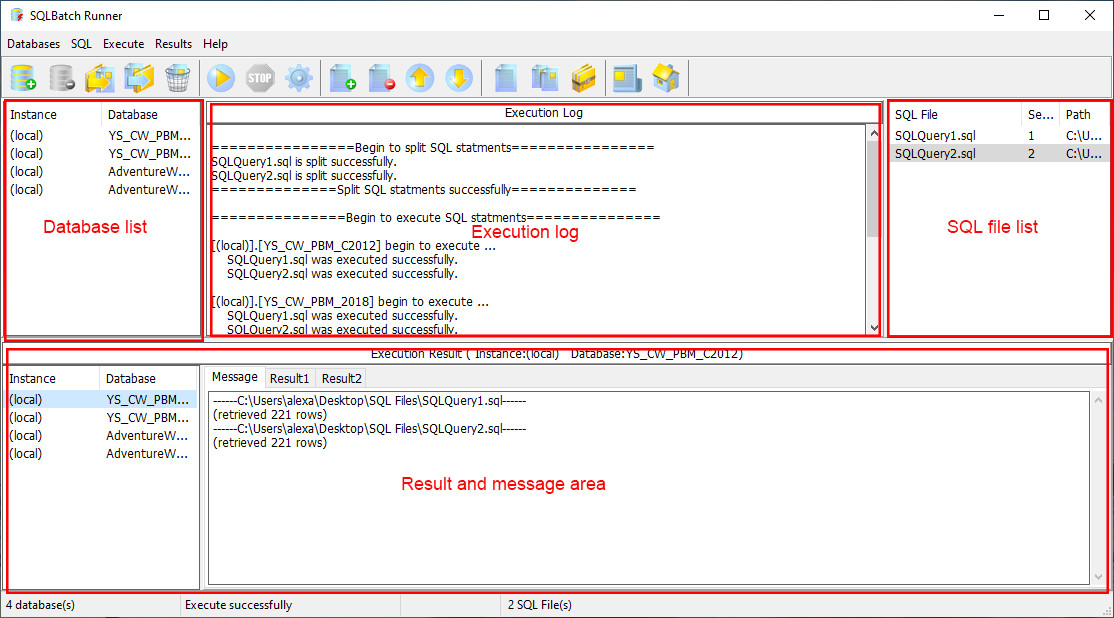Click the Remove SQL file icon
The width and height of the screenshot is (1114, 618).
(382, 77)
